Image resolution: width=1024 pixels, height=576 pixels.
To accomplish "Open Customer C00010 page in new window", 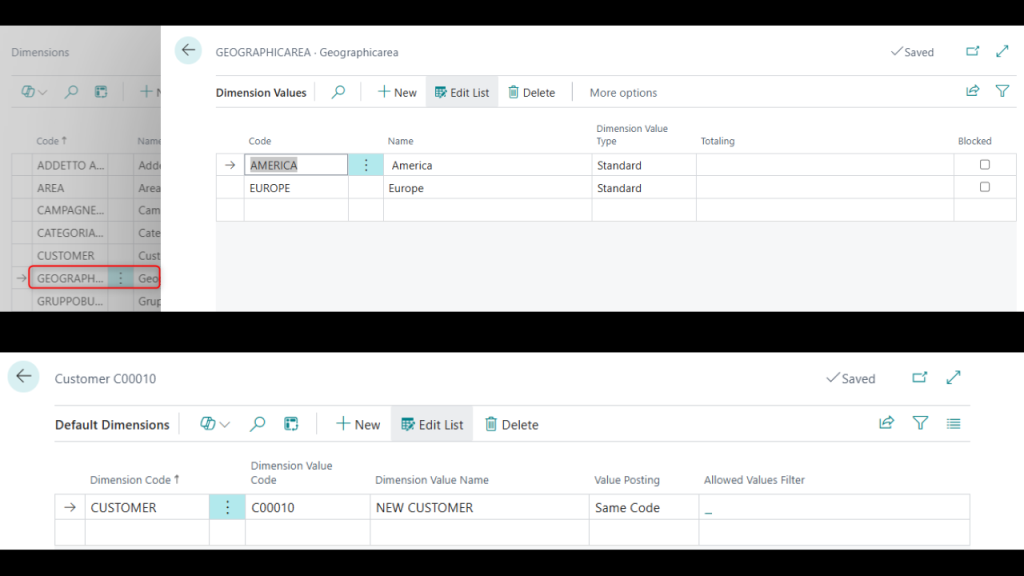I will pos(919,378).
